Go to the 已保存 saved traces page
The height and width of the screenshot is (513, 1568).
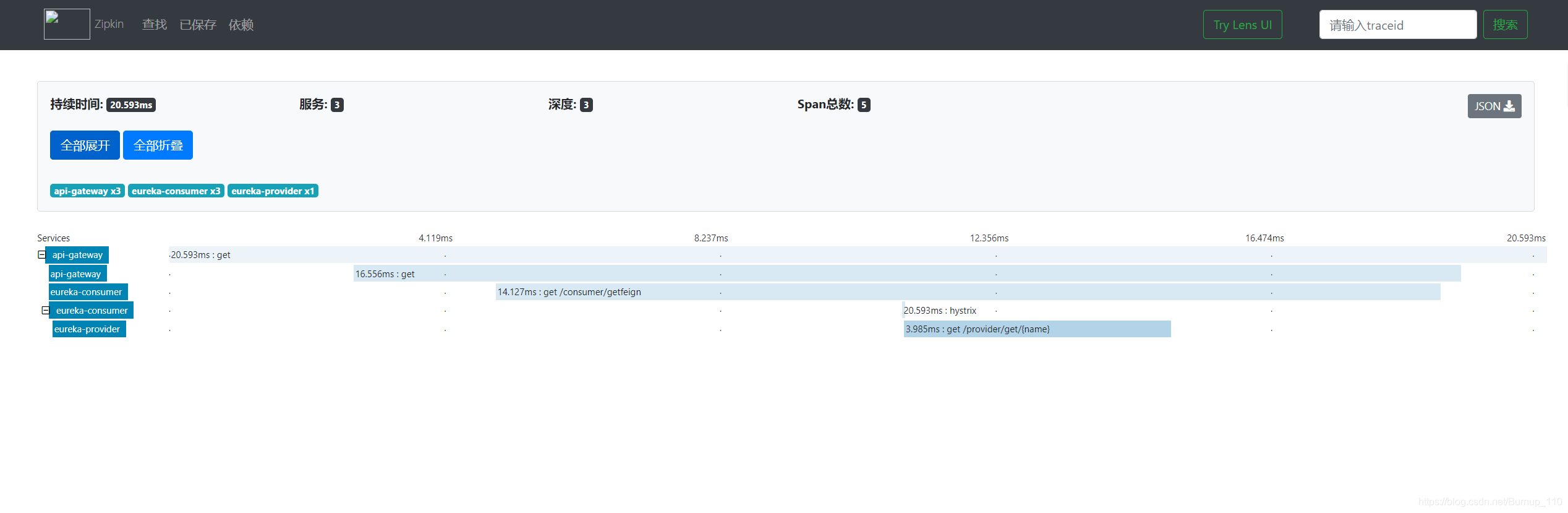[198, 25]
